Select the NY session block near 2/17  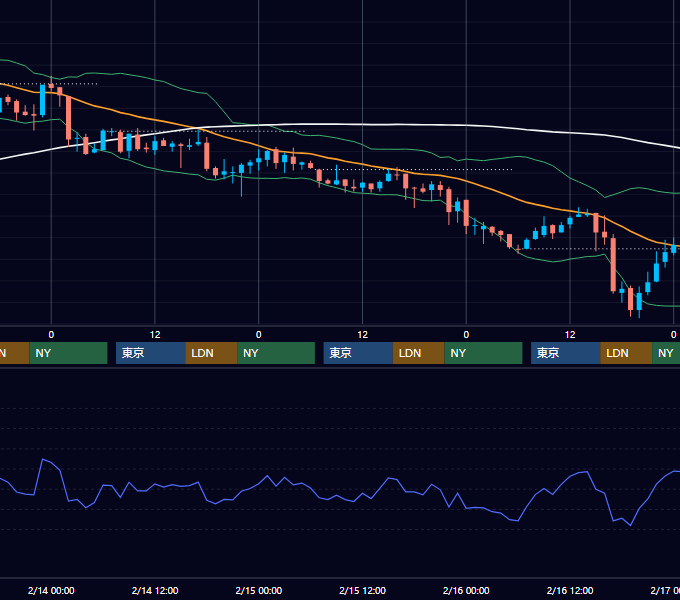[666, 353]
